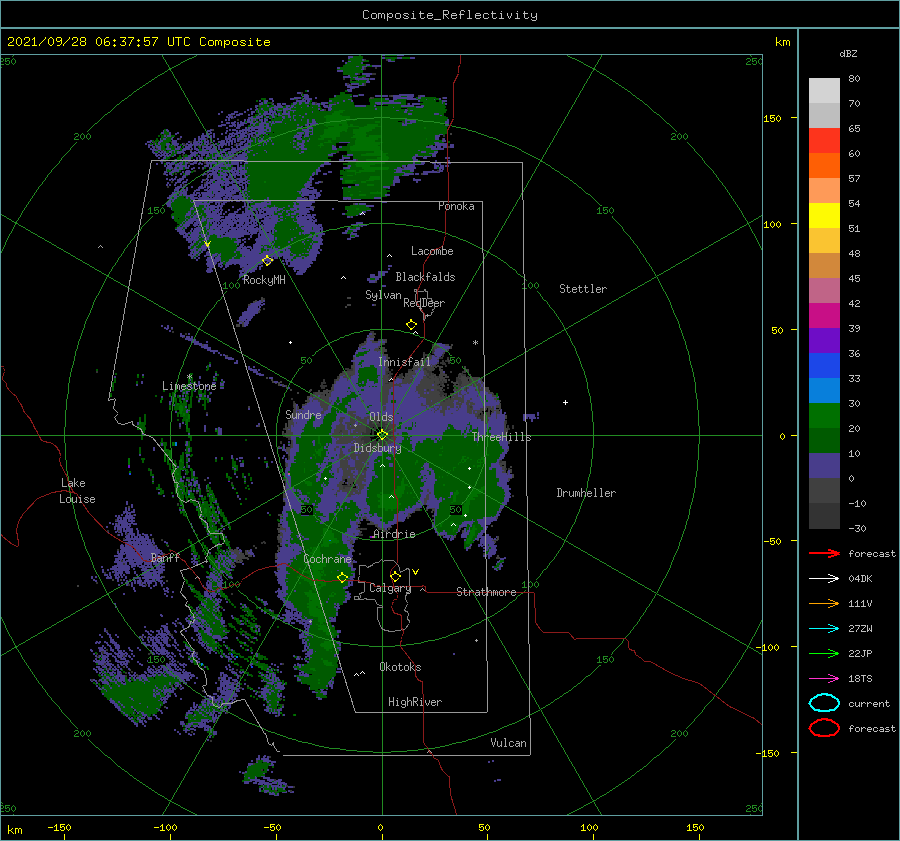900x841 pixels.
Task: Click the Composite_Reflectivity title text
Action: [x=450, y=15]
